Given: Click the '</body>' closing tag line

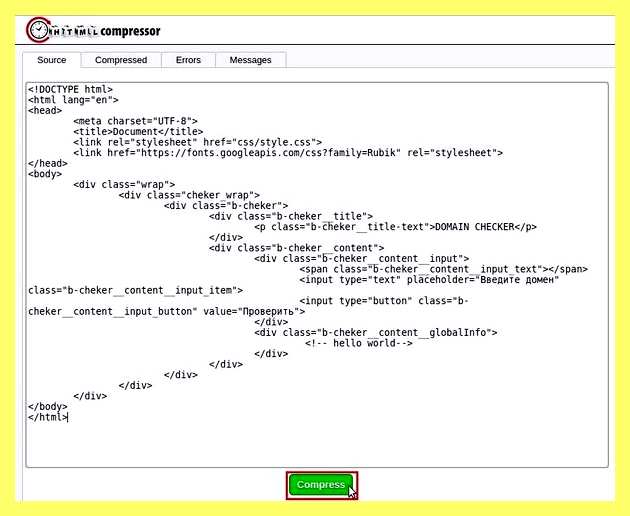Looking at the screenshot, I should [x=48, y=406].
